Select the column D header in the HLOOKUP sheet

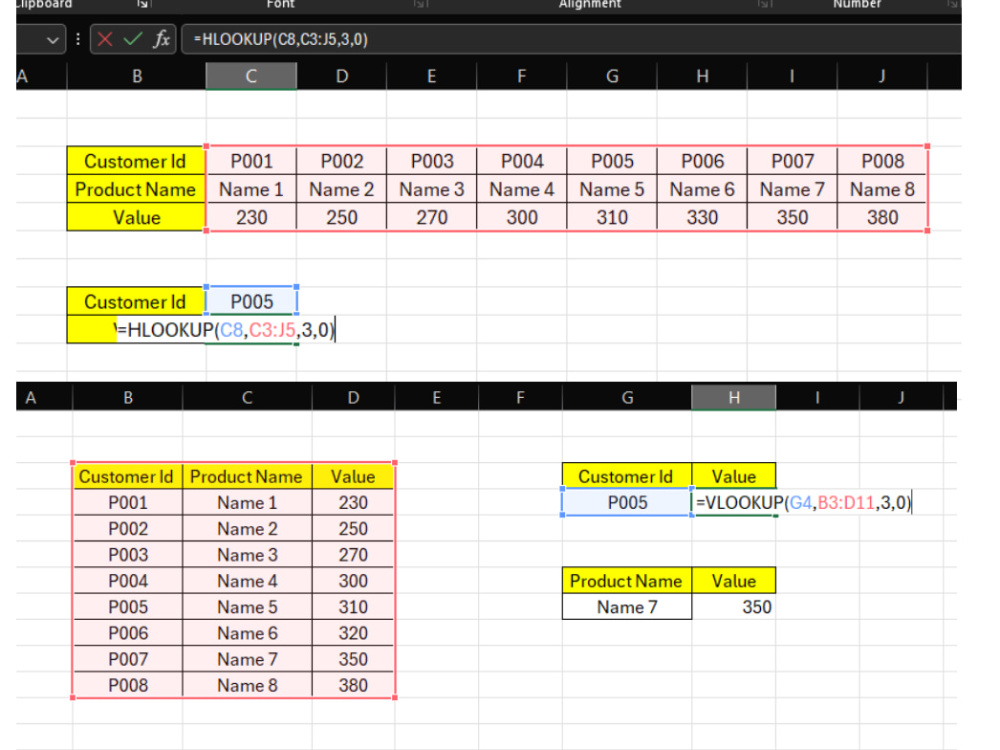click(x=342, y=77)
